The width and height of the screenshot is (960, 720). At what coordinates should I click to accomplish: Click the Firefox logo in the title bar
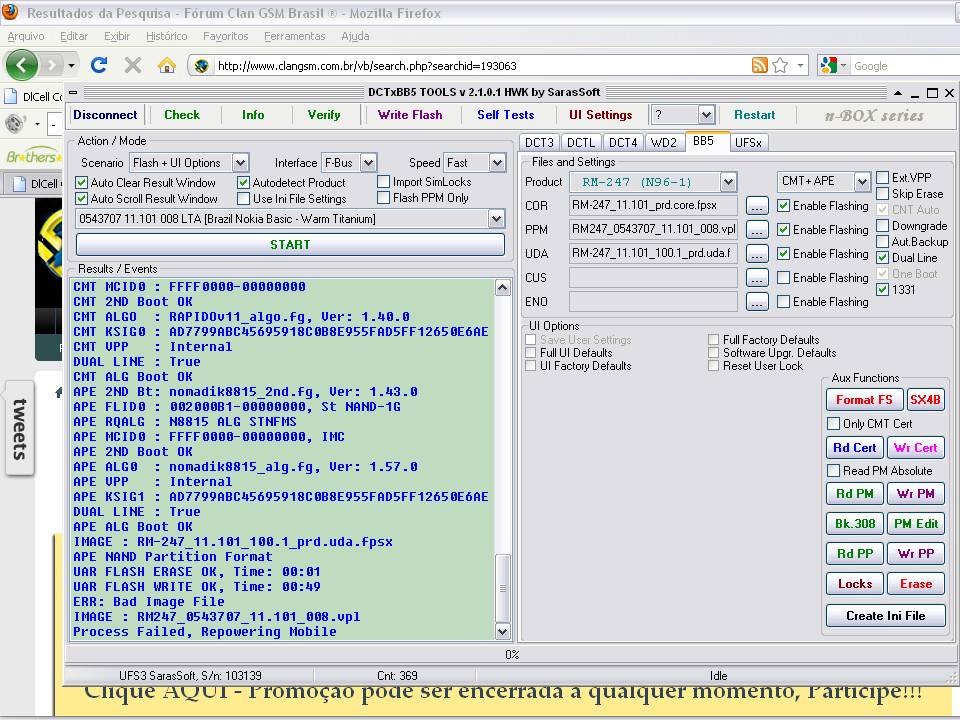click(10, 12)
